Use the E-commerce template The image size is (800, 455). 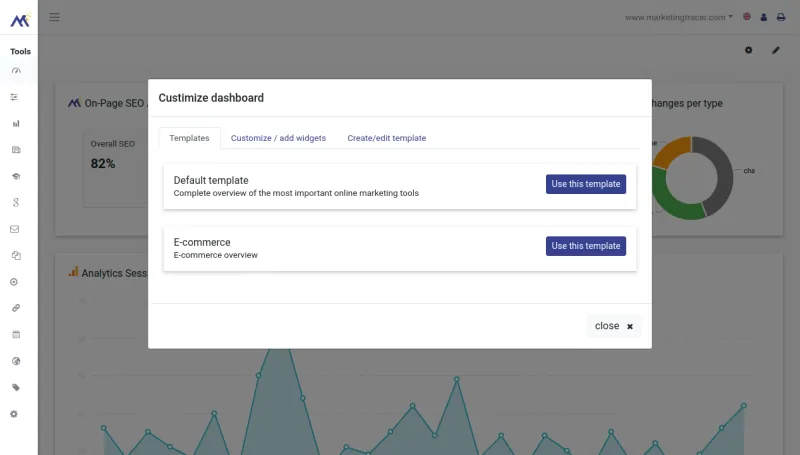tap(586, 246)
